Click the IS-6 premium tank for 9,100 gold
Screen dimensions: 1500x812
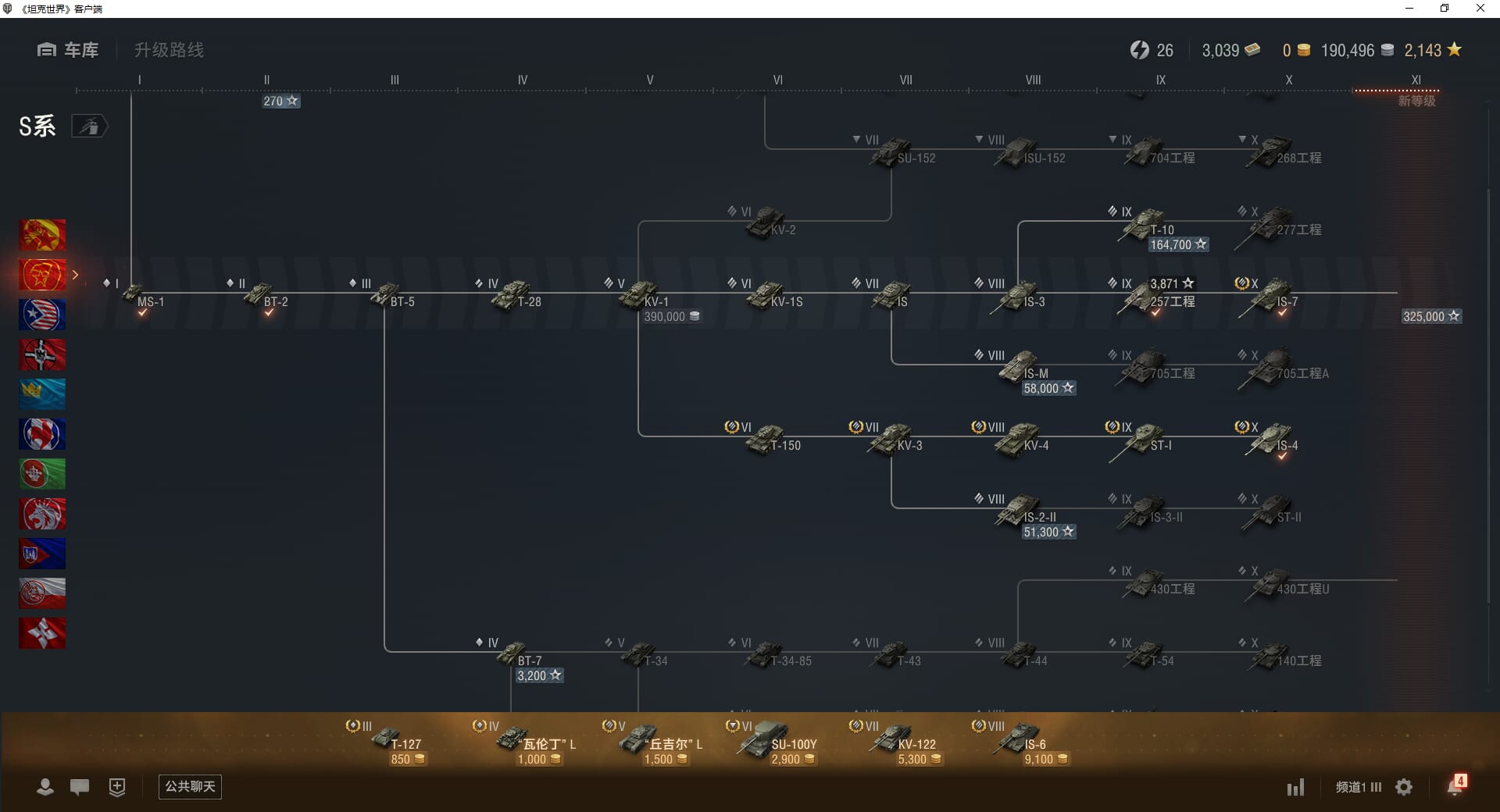click(x=1023, y=742)
